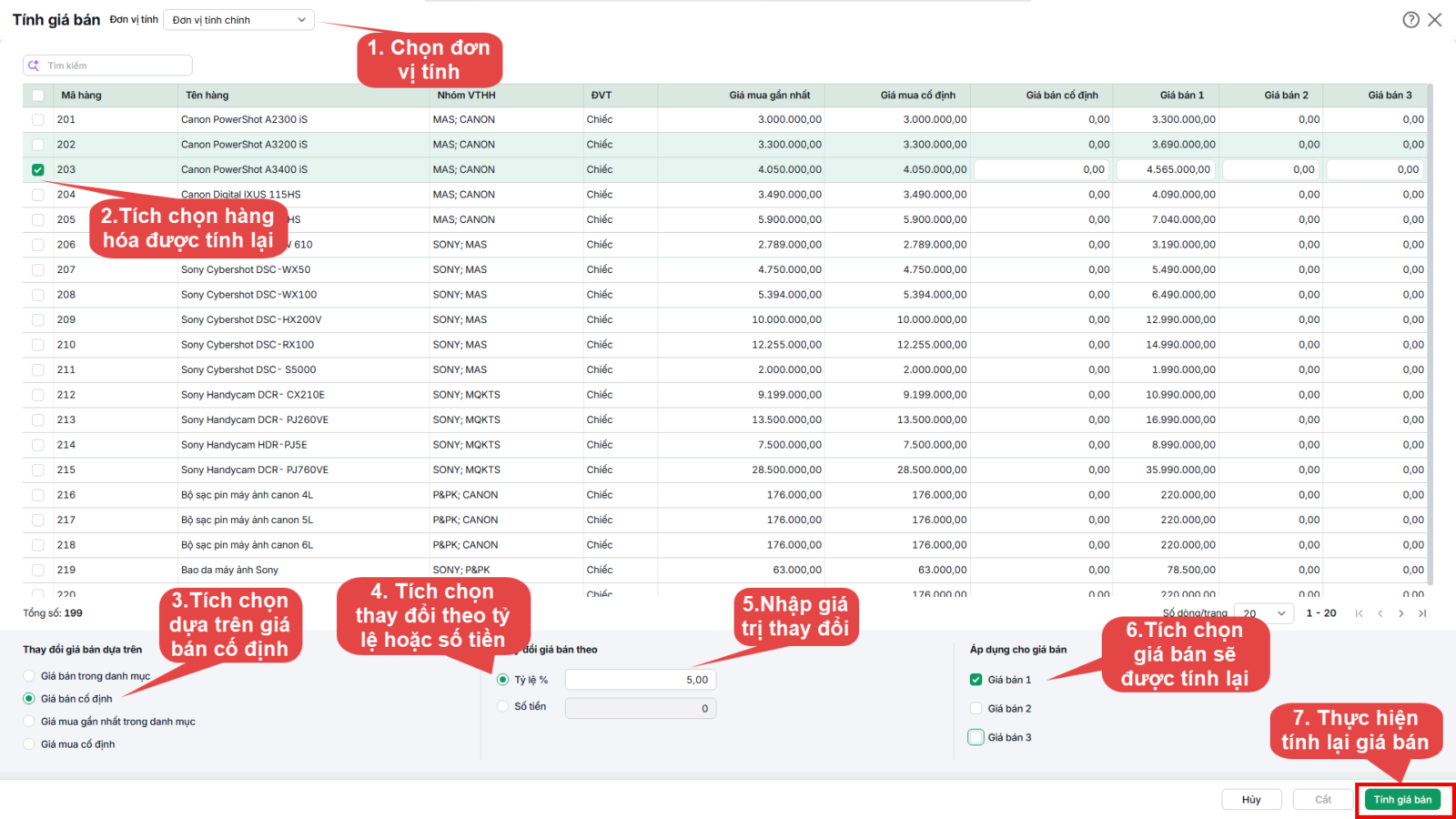Click the Số tiền amount field

click(641, 708)
